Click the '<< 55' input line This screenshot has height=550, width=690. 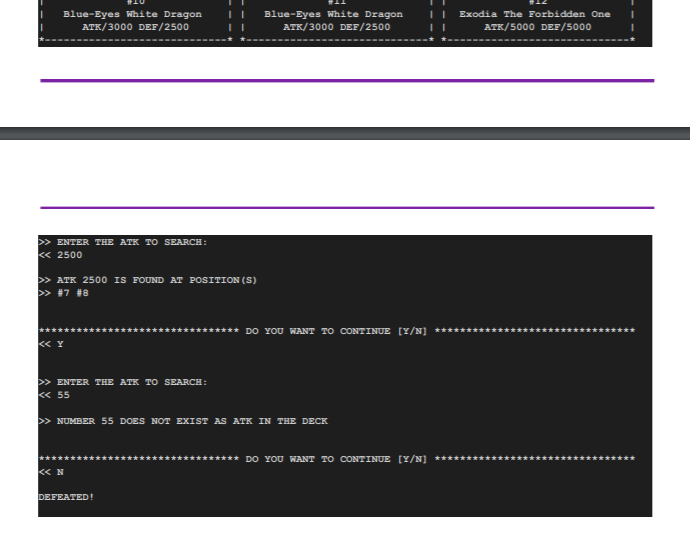(54, 395)
